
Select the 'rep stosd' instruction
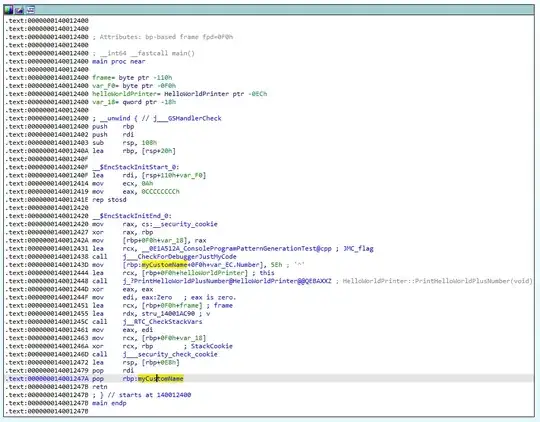point(109,199)
